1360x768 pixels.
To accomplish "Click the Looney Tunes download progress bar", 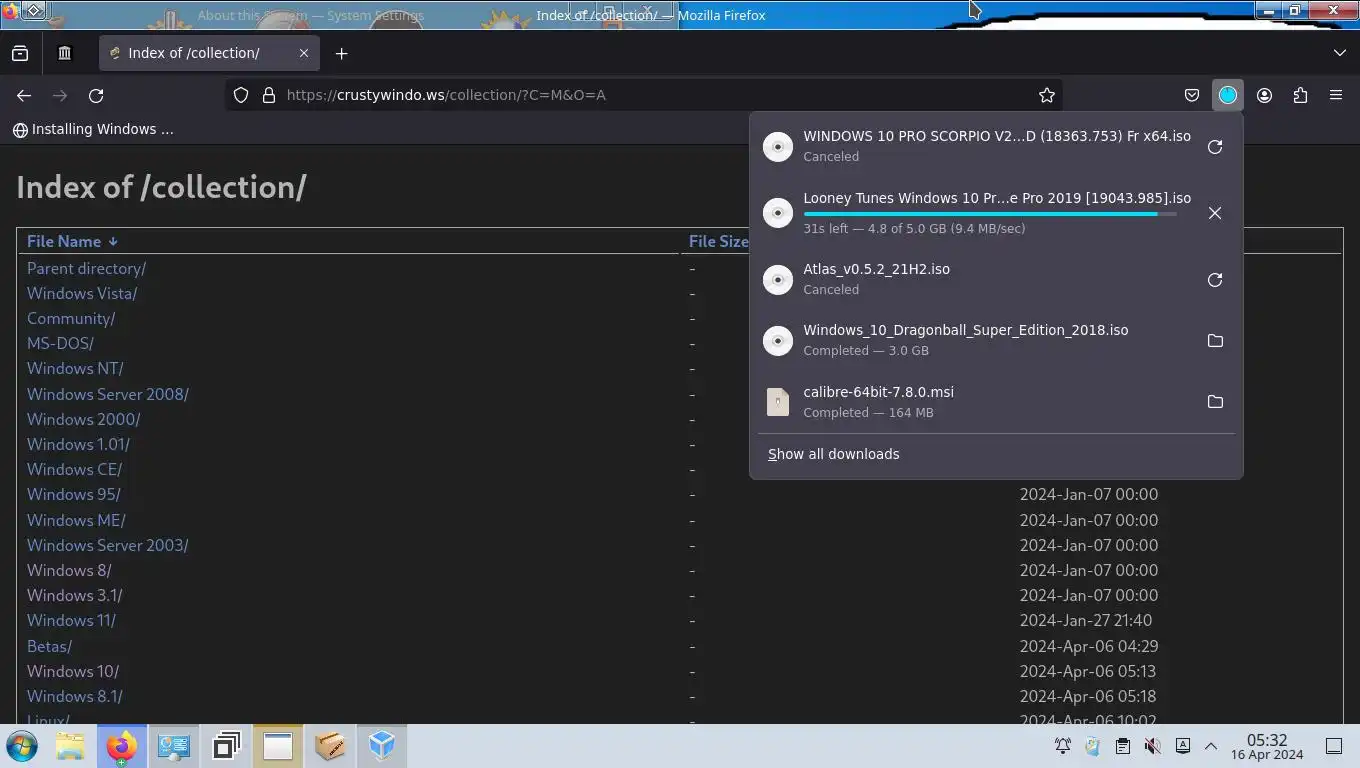I will (990, 214).
